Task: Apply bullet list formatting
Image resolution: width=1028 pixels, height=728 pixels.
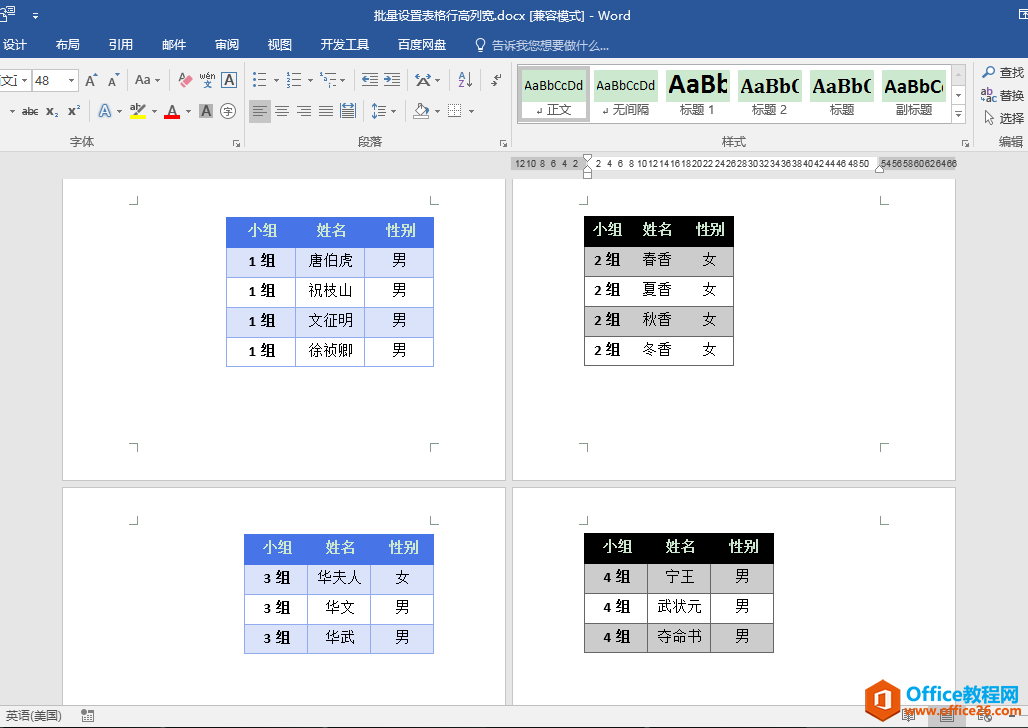Action: point(260,80)
